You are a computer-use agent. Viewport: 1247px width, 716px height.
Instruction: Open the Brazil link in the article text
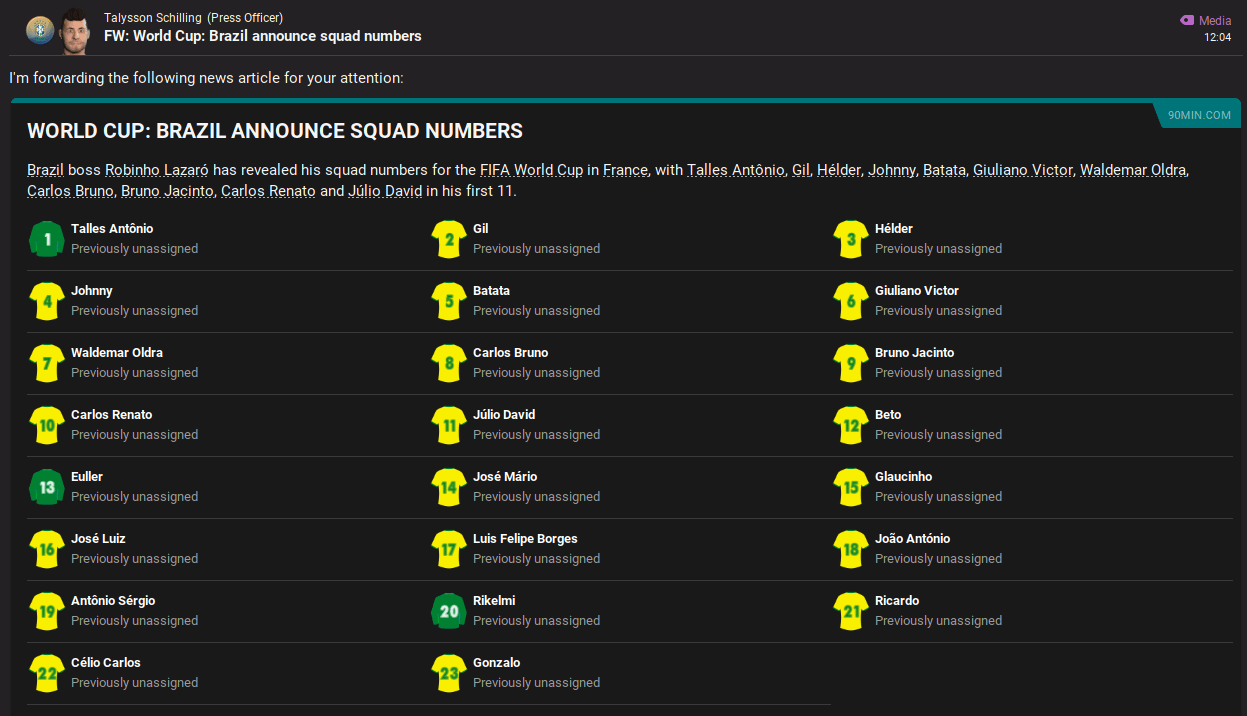point(45,170)
